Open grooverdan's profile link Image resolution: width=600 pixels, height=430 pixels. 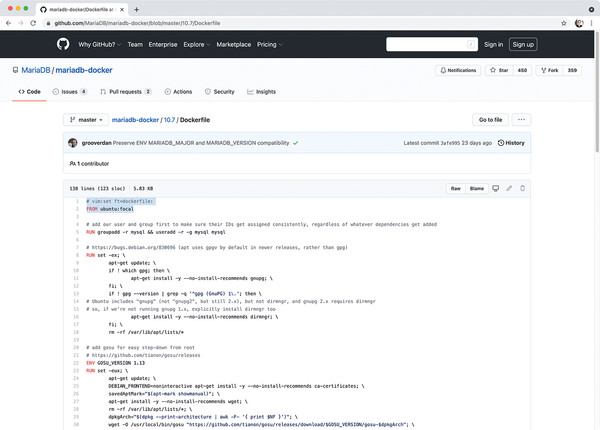96,143
